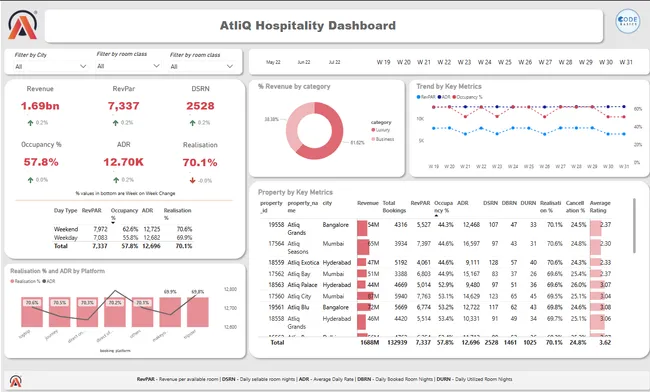Click the AtliQ logo at top left

point(23,25)
